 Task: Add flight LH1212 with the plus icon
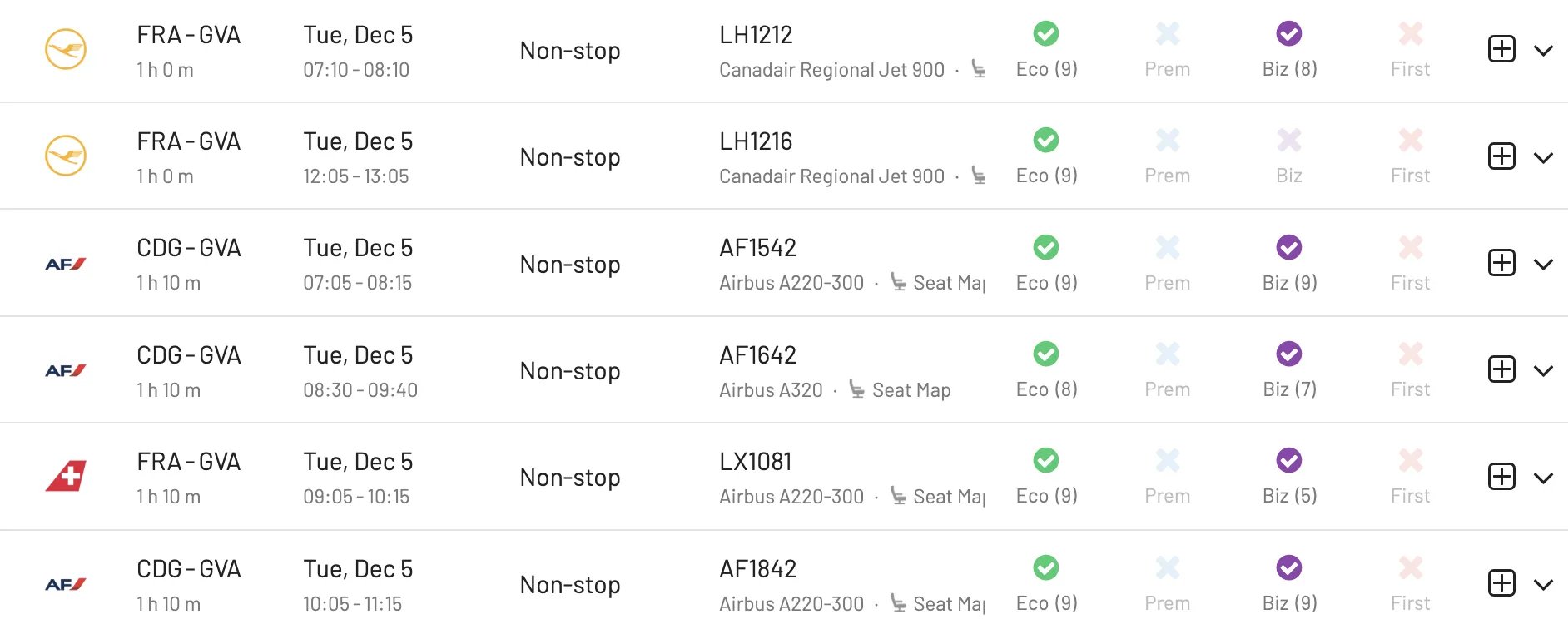point(1501,49)
